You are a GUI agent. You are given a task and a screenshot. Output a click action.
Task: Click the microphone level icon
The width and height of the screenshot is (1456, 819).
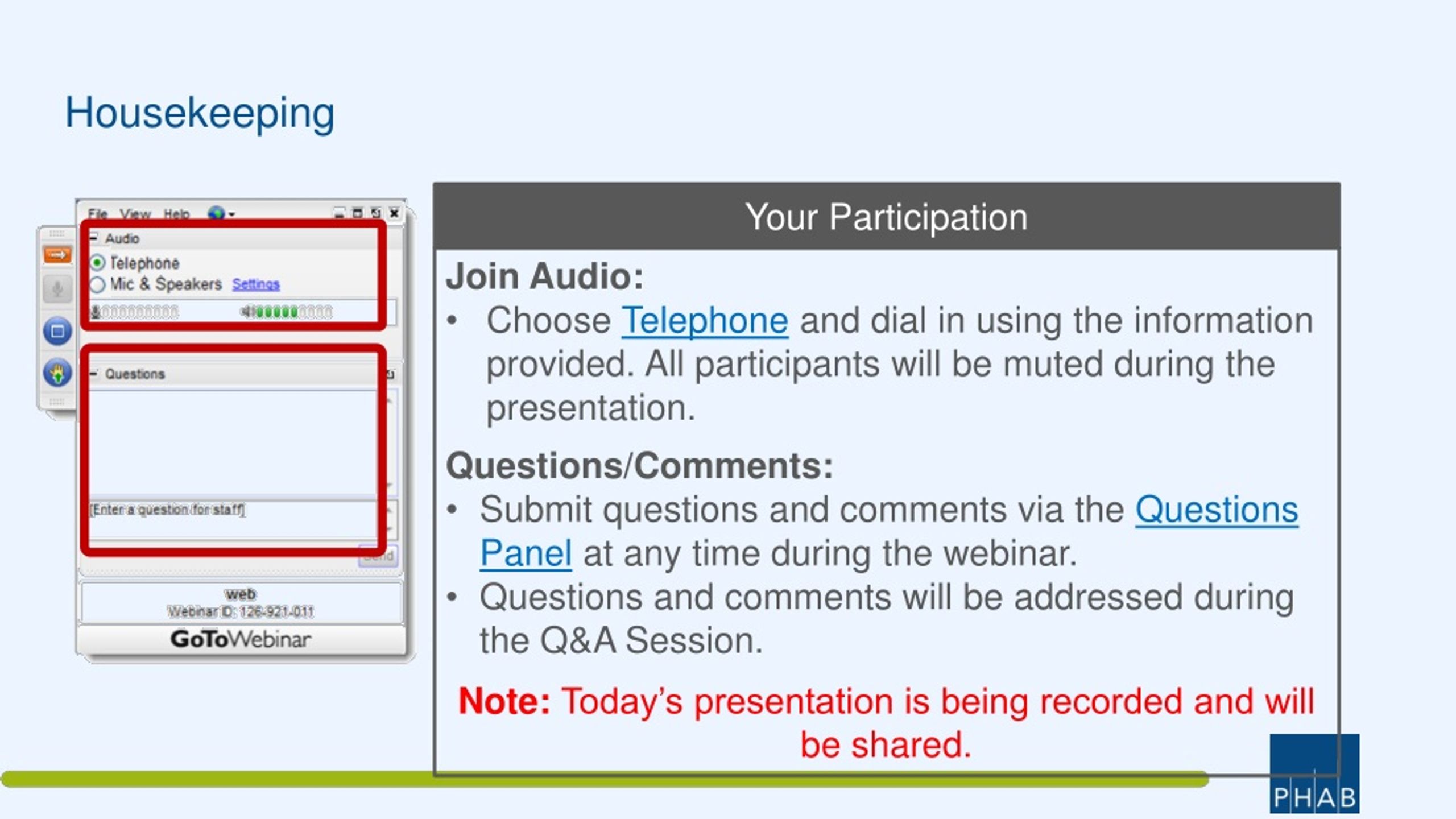[x=96, y=312]
